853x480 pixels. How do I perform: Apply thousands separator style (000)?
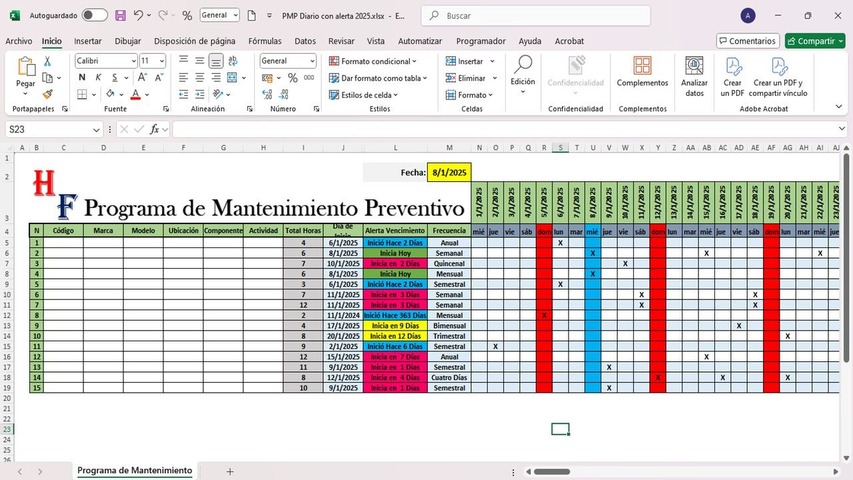tap(309, 78)
